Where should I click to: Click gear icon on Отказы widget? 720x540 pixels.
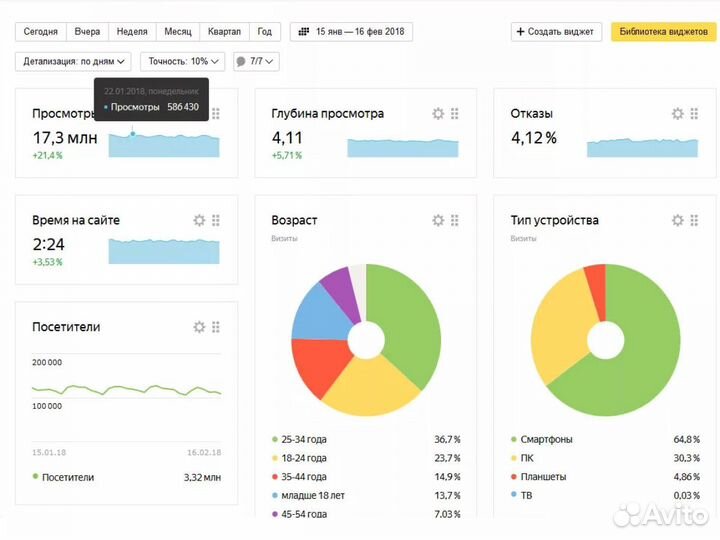677,114
